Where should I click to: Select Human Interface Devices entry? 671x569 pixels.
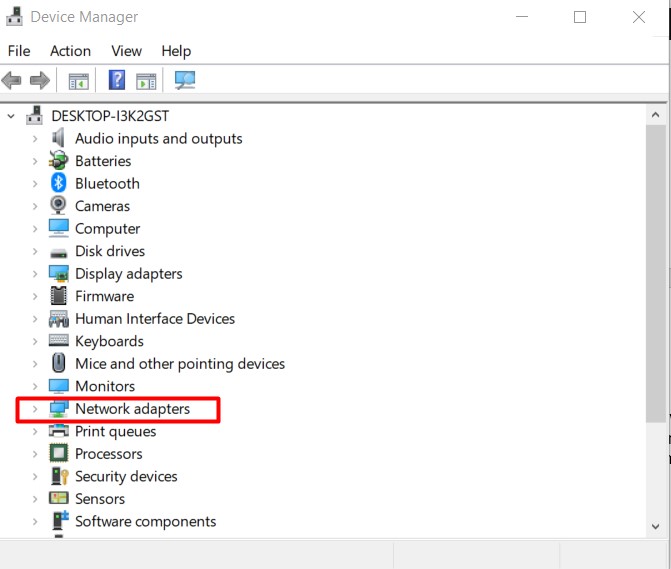point(154,319)
